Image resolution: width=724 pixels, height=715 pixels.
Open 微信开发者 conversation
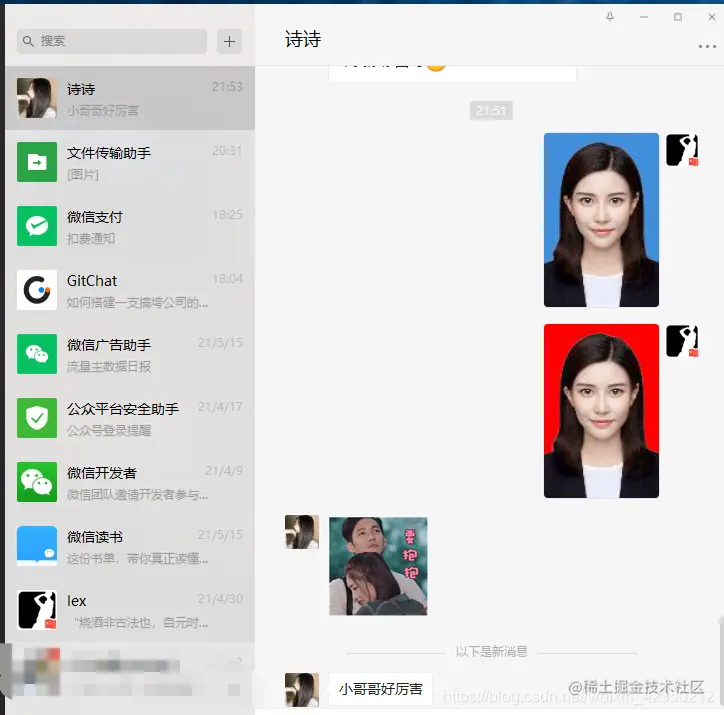[x=130, y=482]
